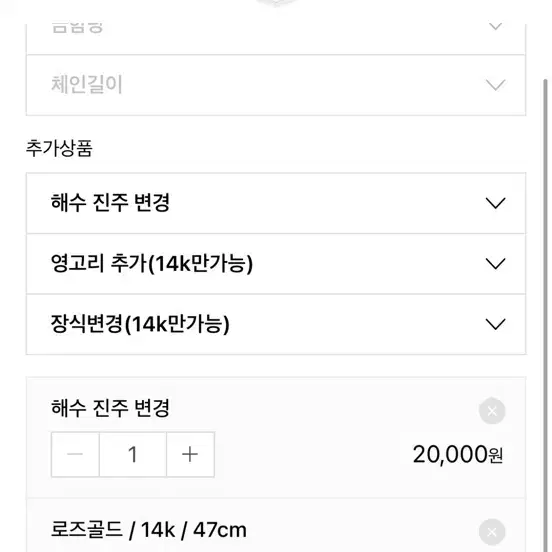Select the 로즈골드 / 14k / 47cm item label
The image size is (552, 552).
point(149,530)
